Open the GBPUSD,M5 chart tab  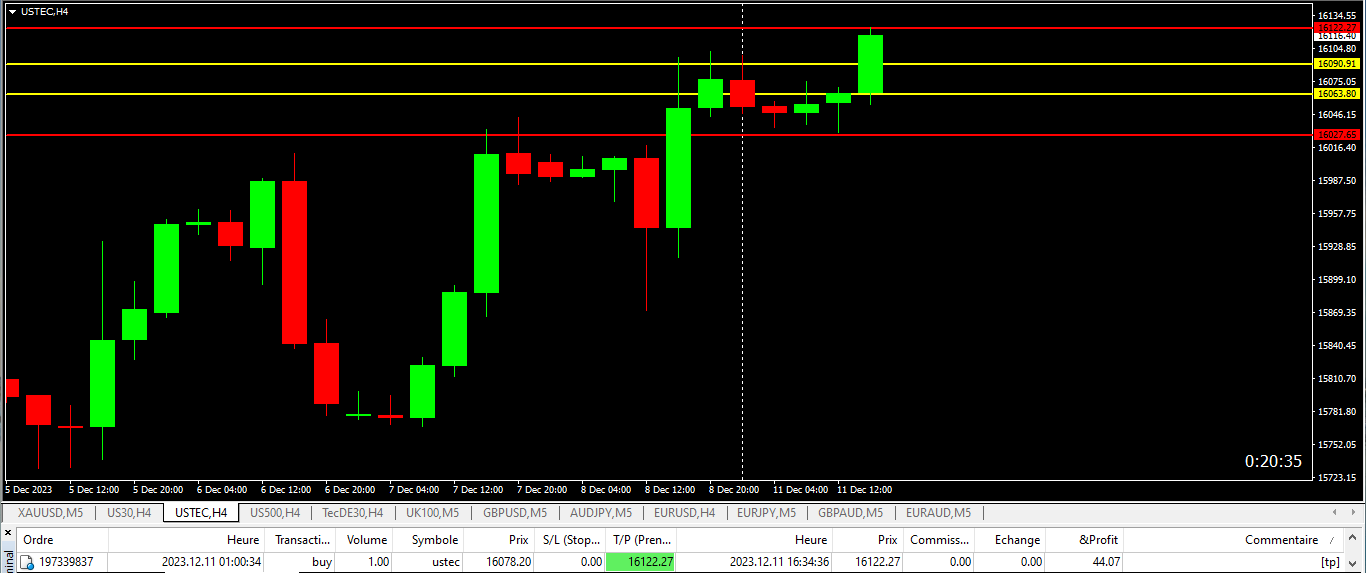515,513
